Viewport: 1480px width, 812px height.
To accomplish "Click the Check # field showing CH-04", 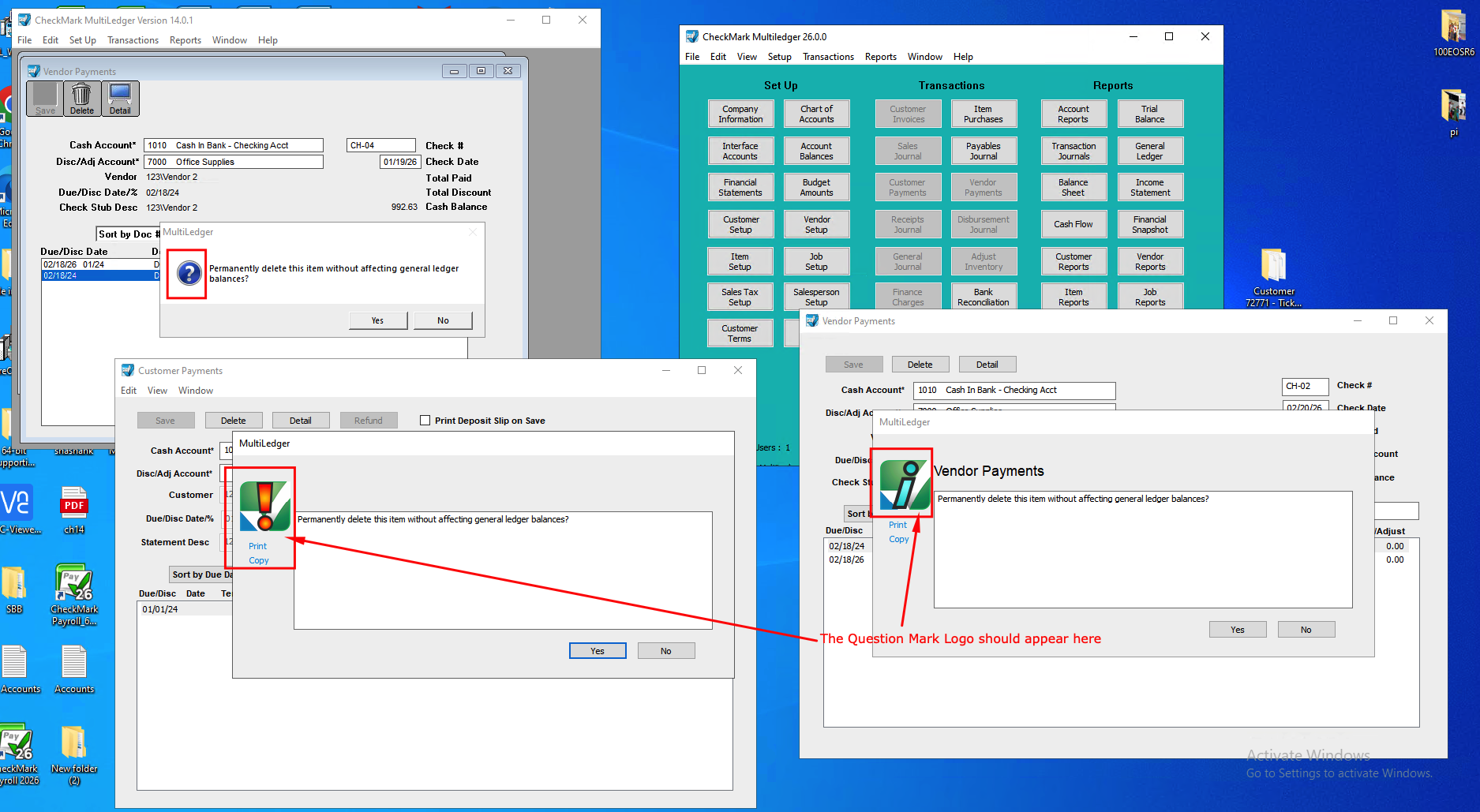I will tap(380, 145).
